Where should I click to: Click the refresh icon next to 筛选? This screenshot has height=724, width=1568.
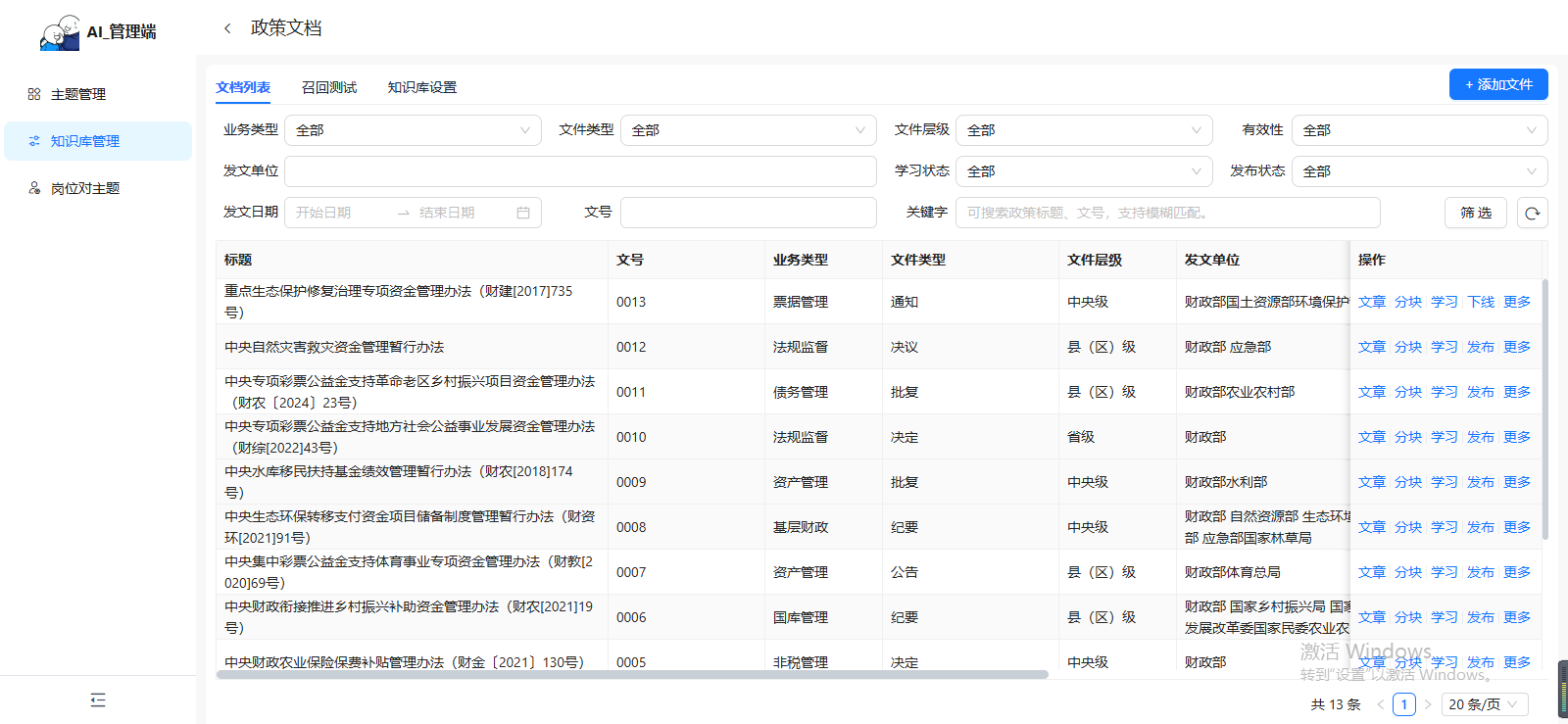pyautogui.click(x=1532, y=213)
